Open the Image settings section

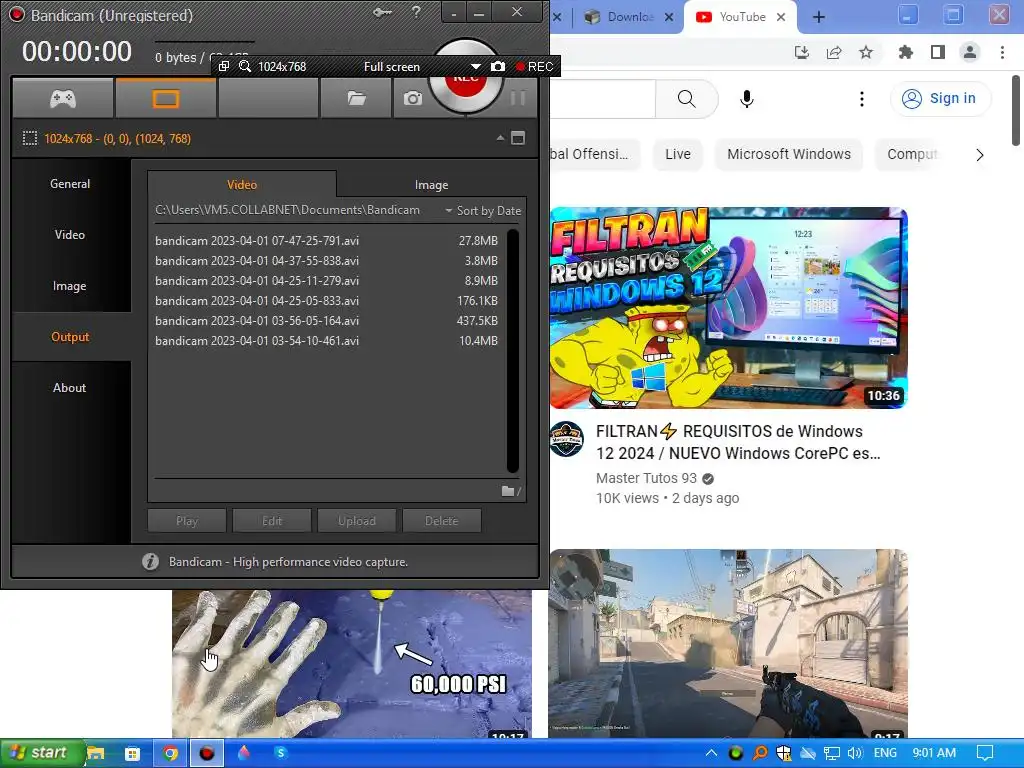pyautogui.click(x=70, y=285)
